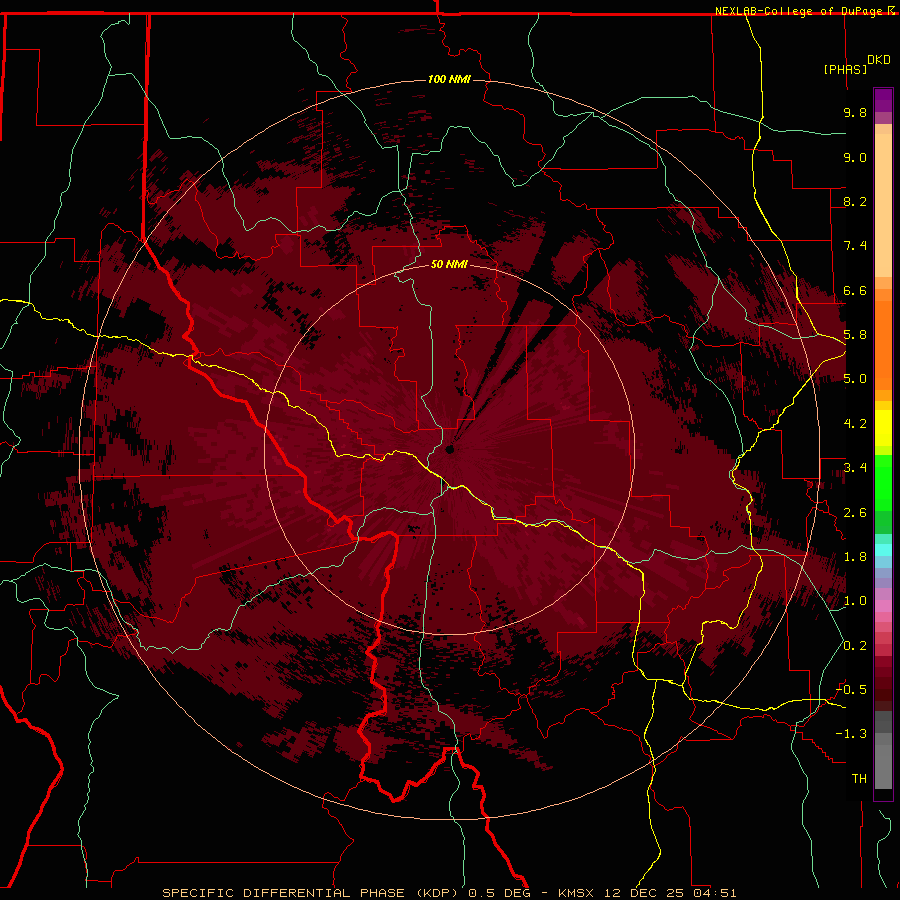Click the SPECIFIC DIFFERENTIAL PHASE (KDP) product title
This screenshot has width=900, height=900.
[x=309, y=893]
